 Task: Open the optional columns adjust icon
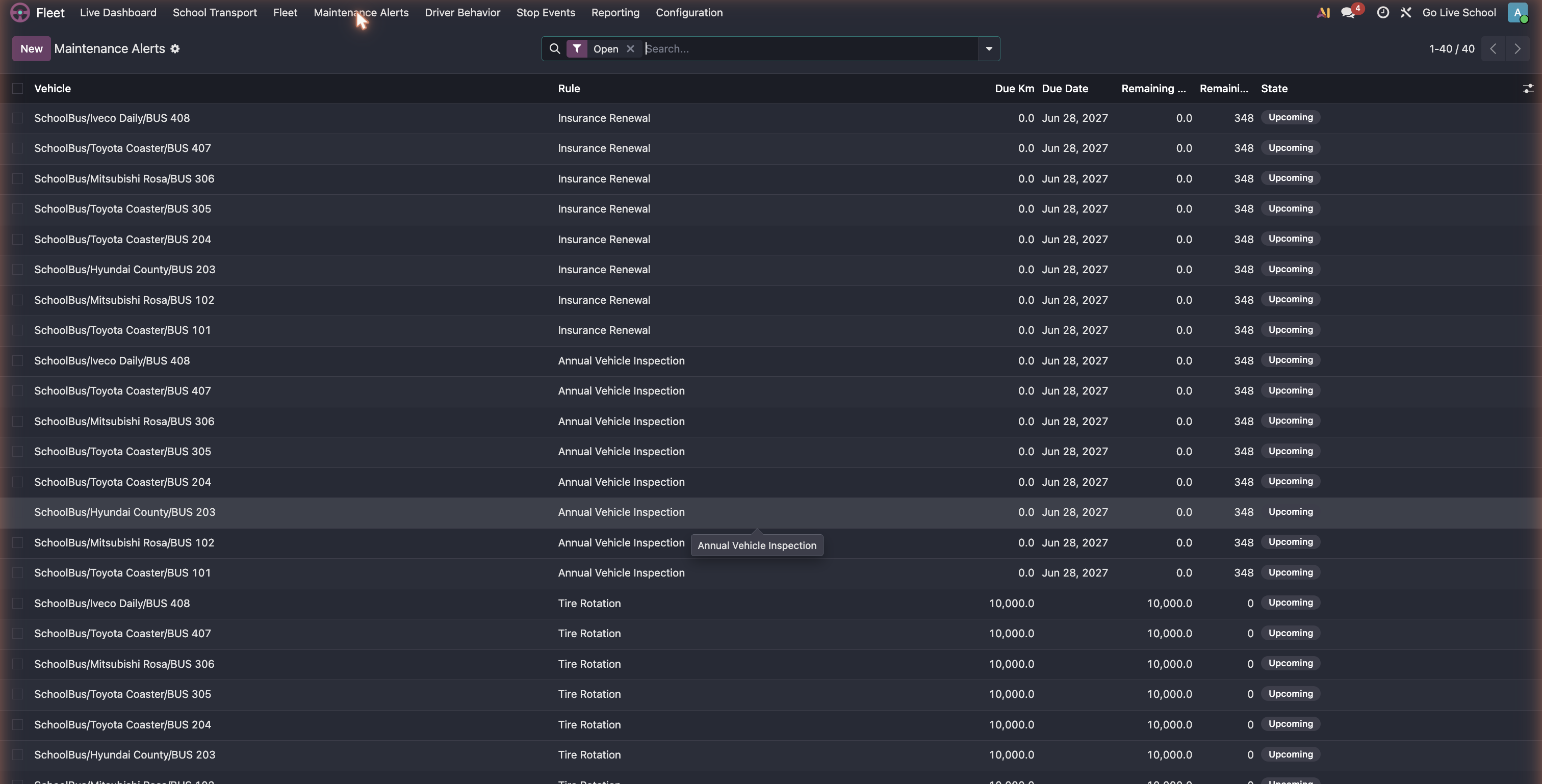(1528, 89)
